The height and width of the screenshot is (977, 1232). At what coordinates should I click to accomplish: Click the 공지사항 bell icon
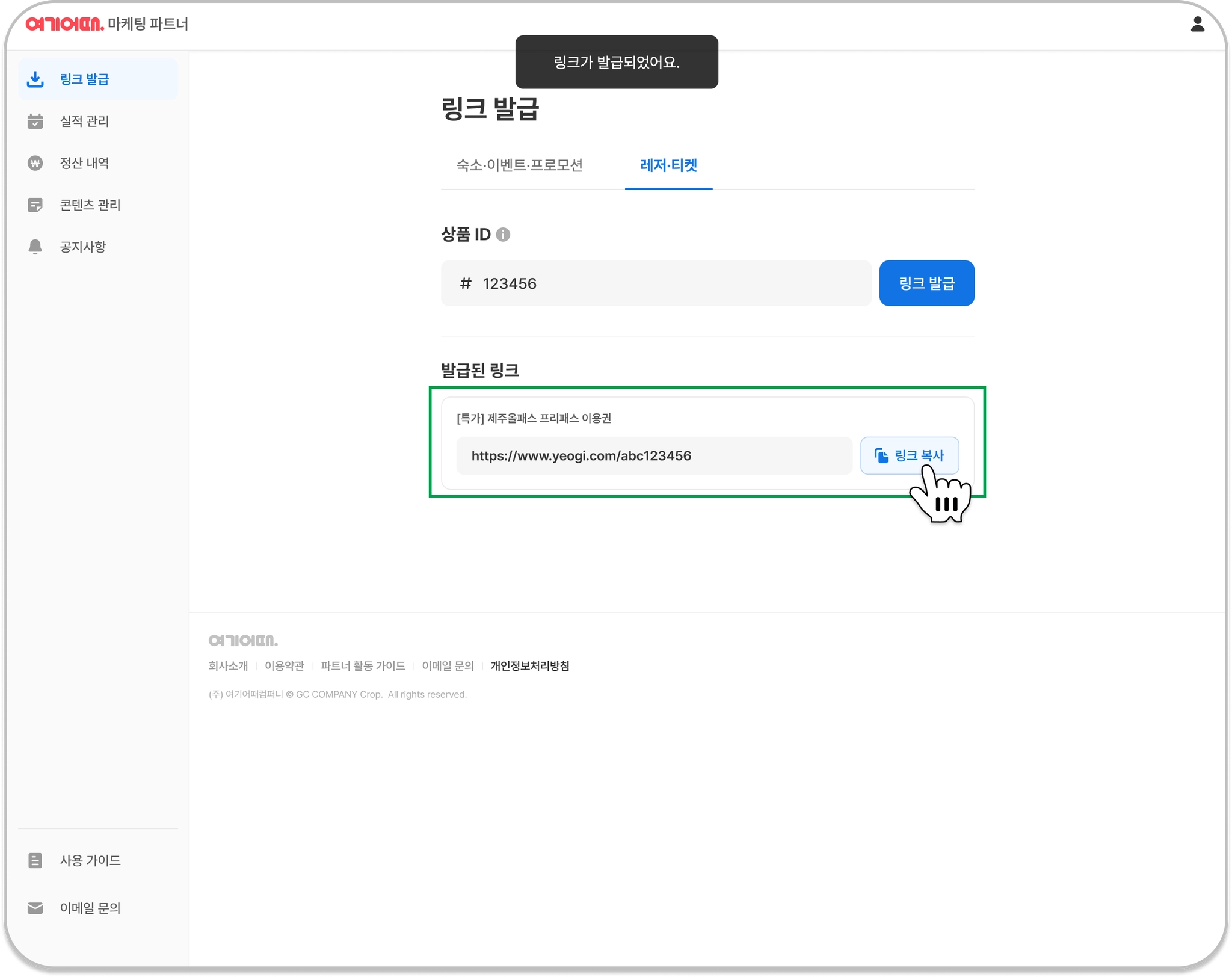click(x=35, y=247)
